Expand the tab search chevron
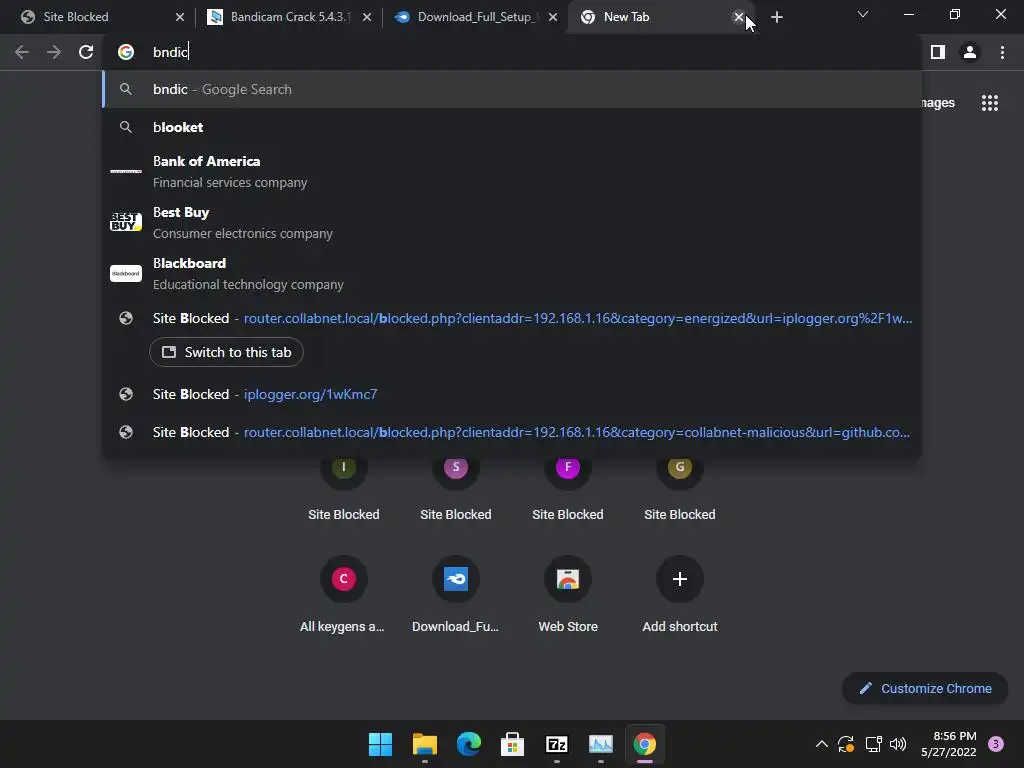 pos(863,14)
